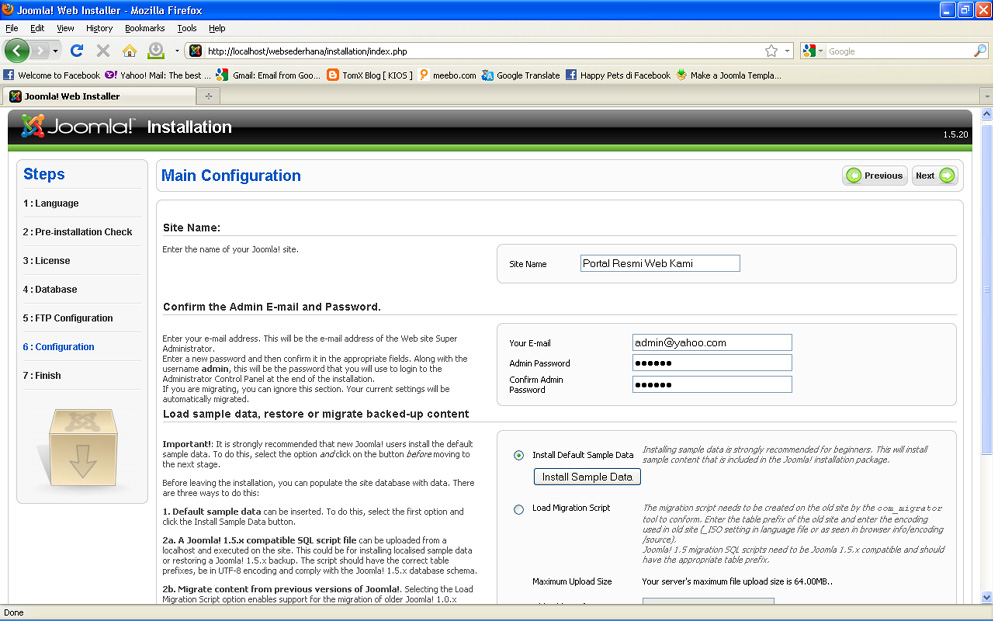Click the version number 1.5.20 text
The height and width of the screenshot is (621, 993).
[955, 135]
